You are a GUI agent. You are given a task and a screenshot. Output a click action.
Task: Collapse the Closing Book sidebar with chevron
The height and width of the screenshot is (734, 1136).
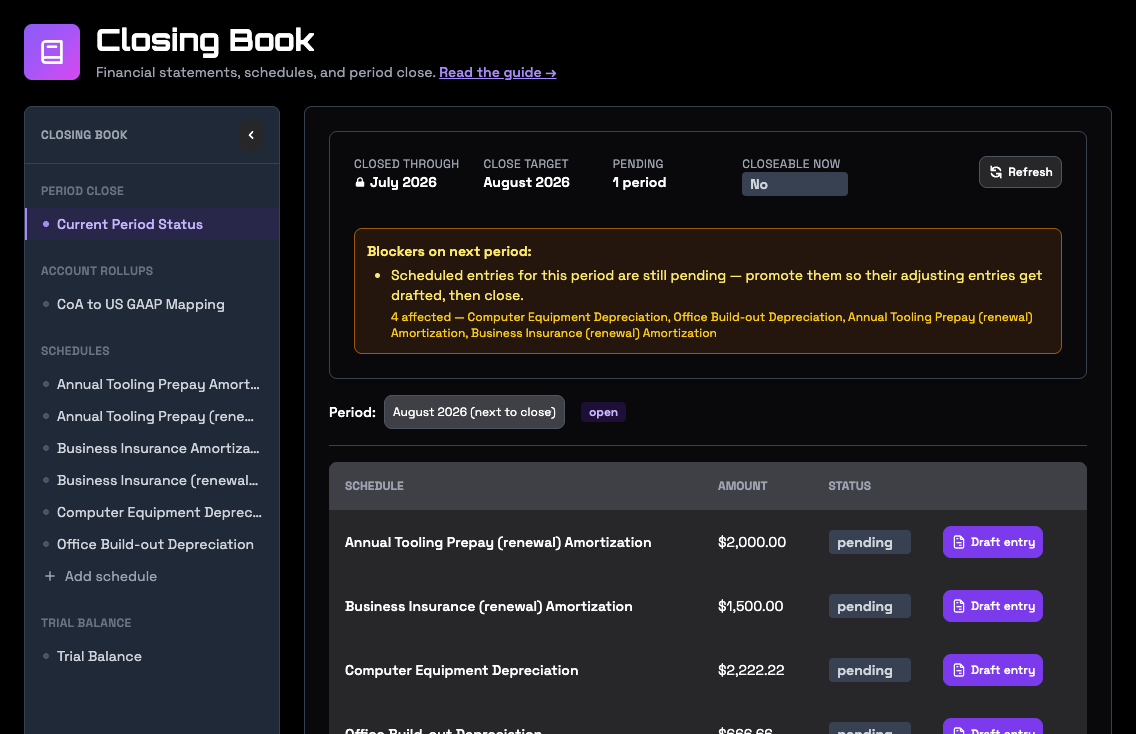click(251, 135)
